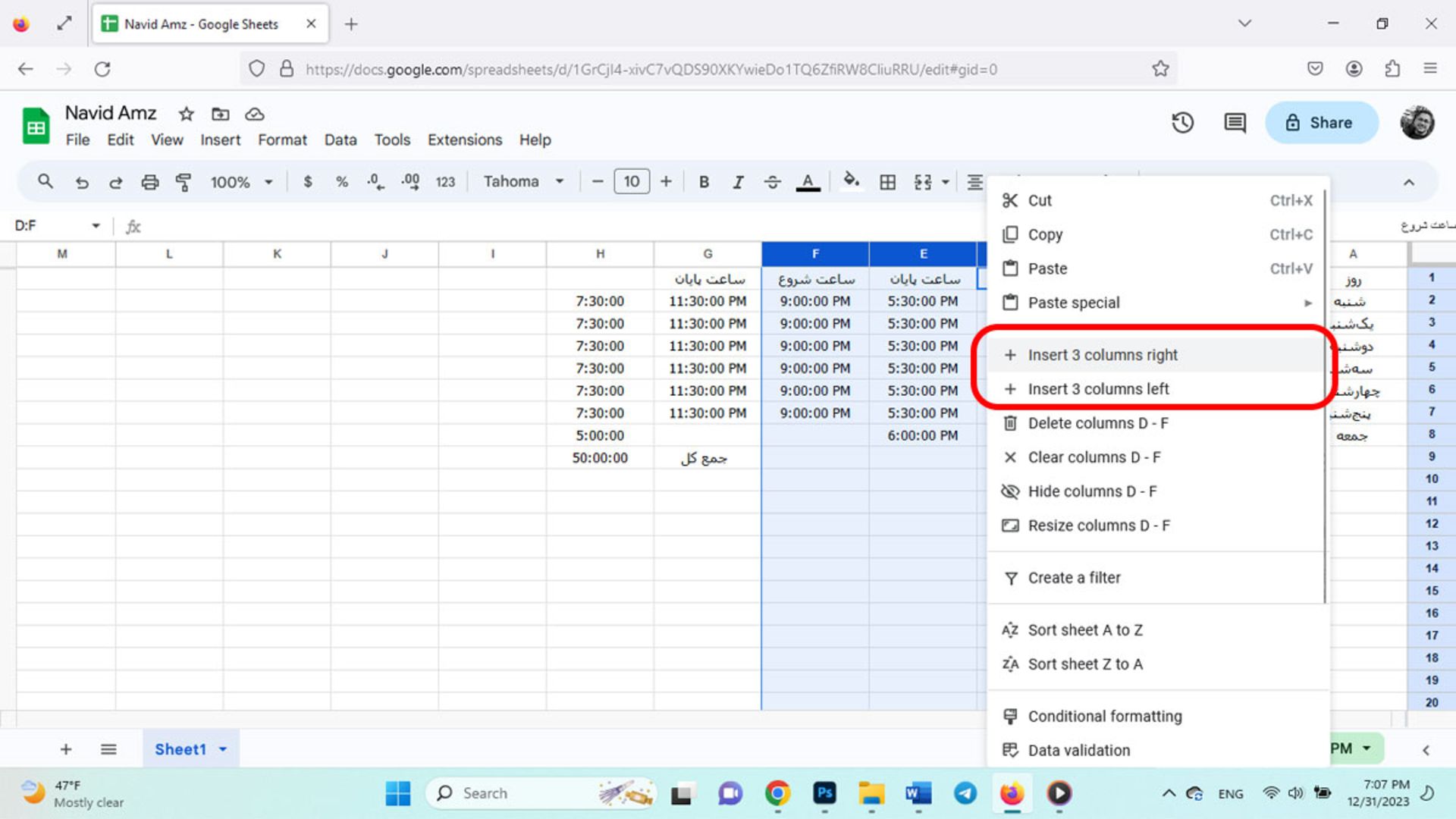The height and width of the screenshot is (819, 1456).
Task: Select the print icon
Action: click(x=149, y=181)
